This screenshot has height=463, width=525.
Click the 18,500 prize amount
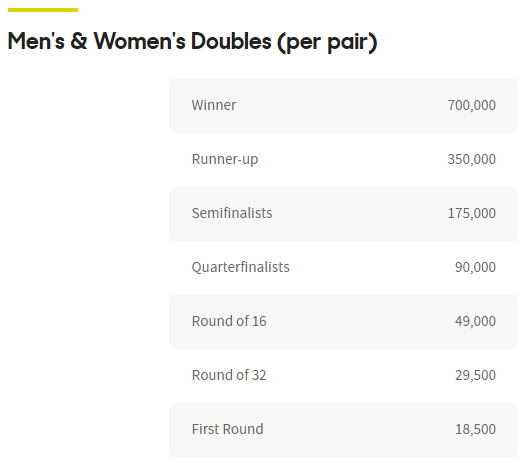point(475,429)
